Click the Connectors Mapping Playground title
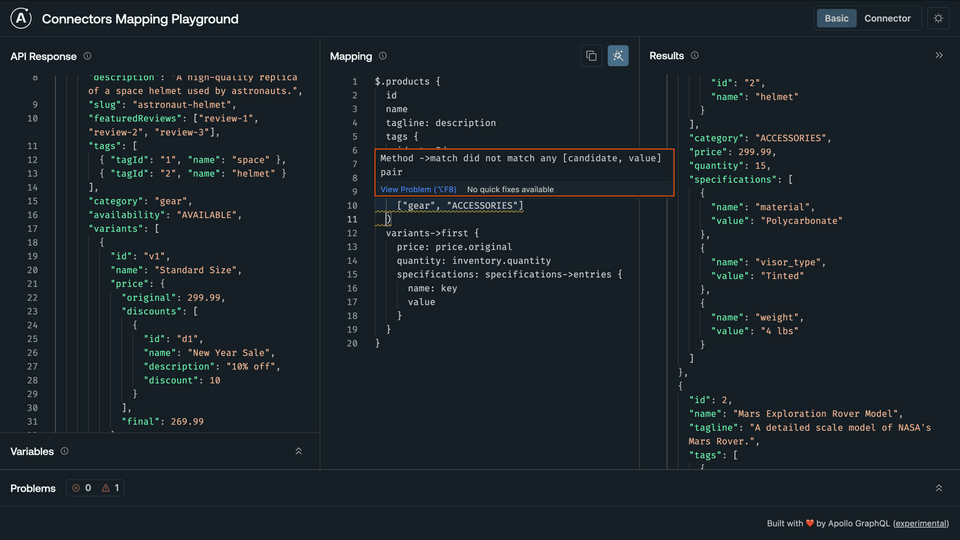The height and width of the screenshot is (540, 960). pyautogui.click(x=140, y=19)
